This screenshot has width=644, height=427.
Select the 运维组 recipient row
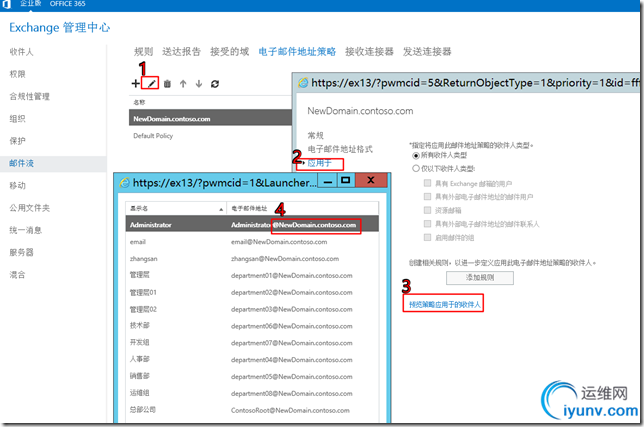(x=252, y=393)
